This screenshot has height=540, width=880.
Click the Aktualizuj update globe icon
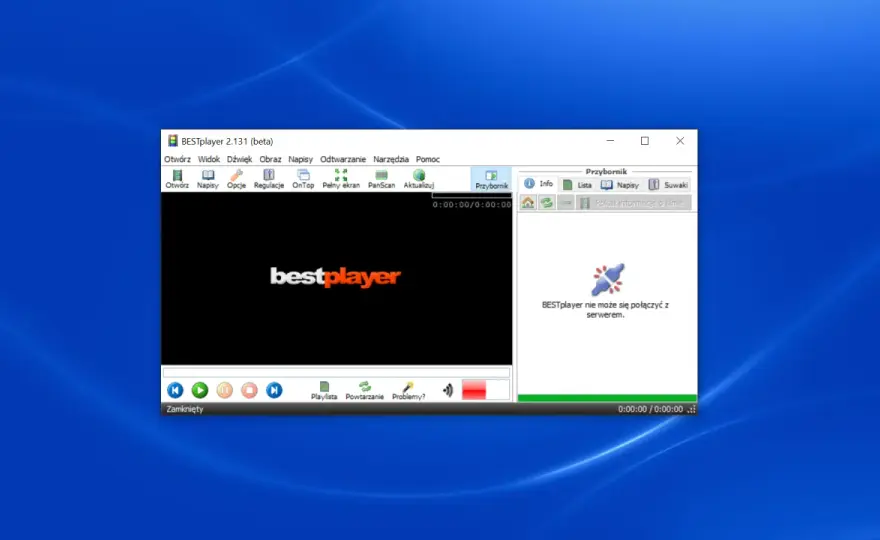pos(419,179)
